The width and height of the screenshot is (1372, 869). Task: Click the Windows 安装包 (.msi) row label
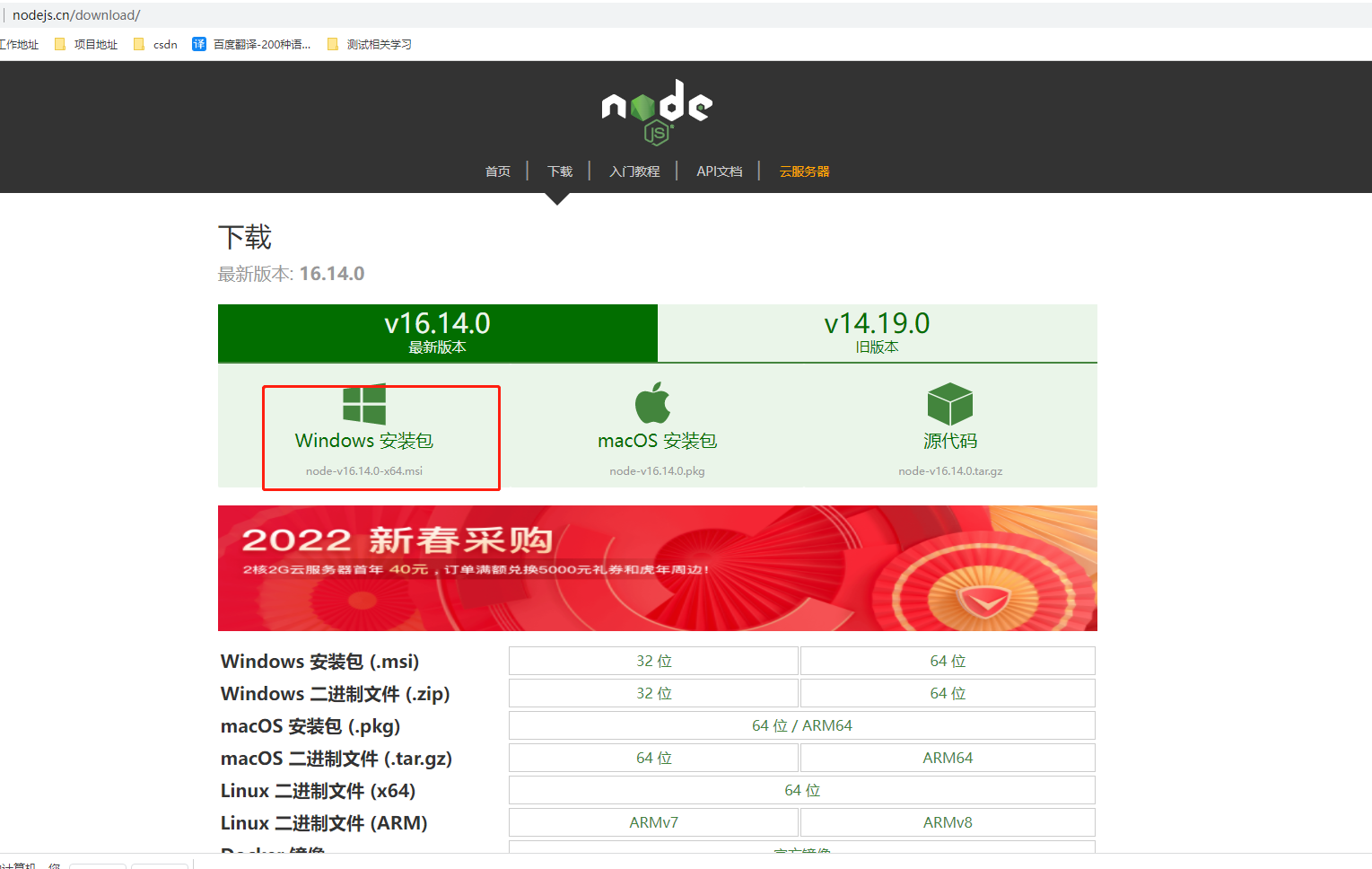pos(320,662)
